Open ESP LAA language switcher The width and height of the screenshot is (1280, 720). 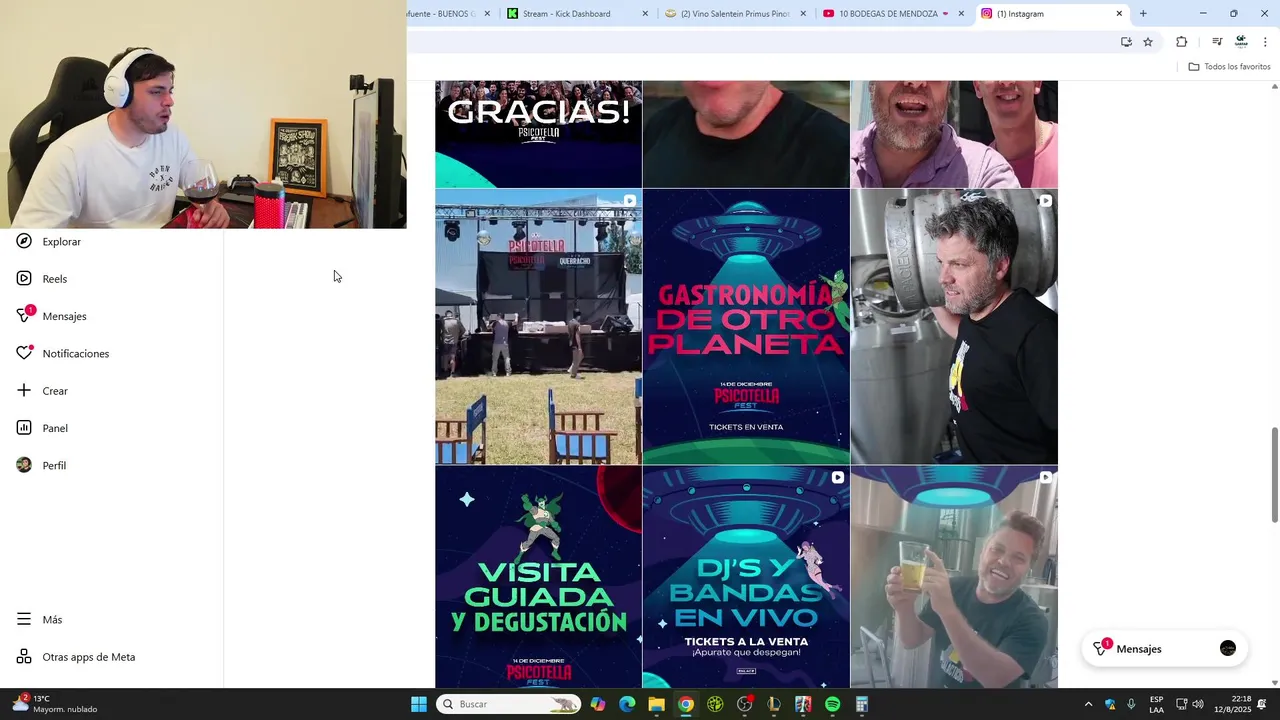(x=1156, y=704)
